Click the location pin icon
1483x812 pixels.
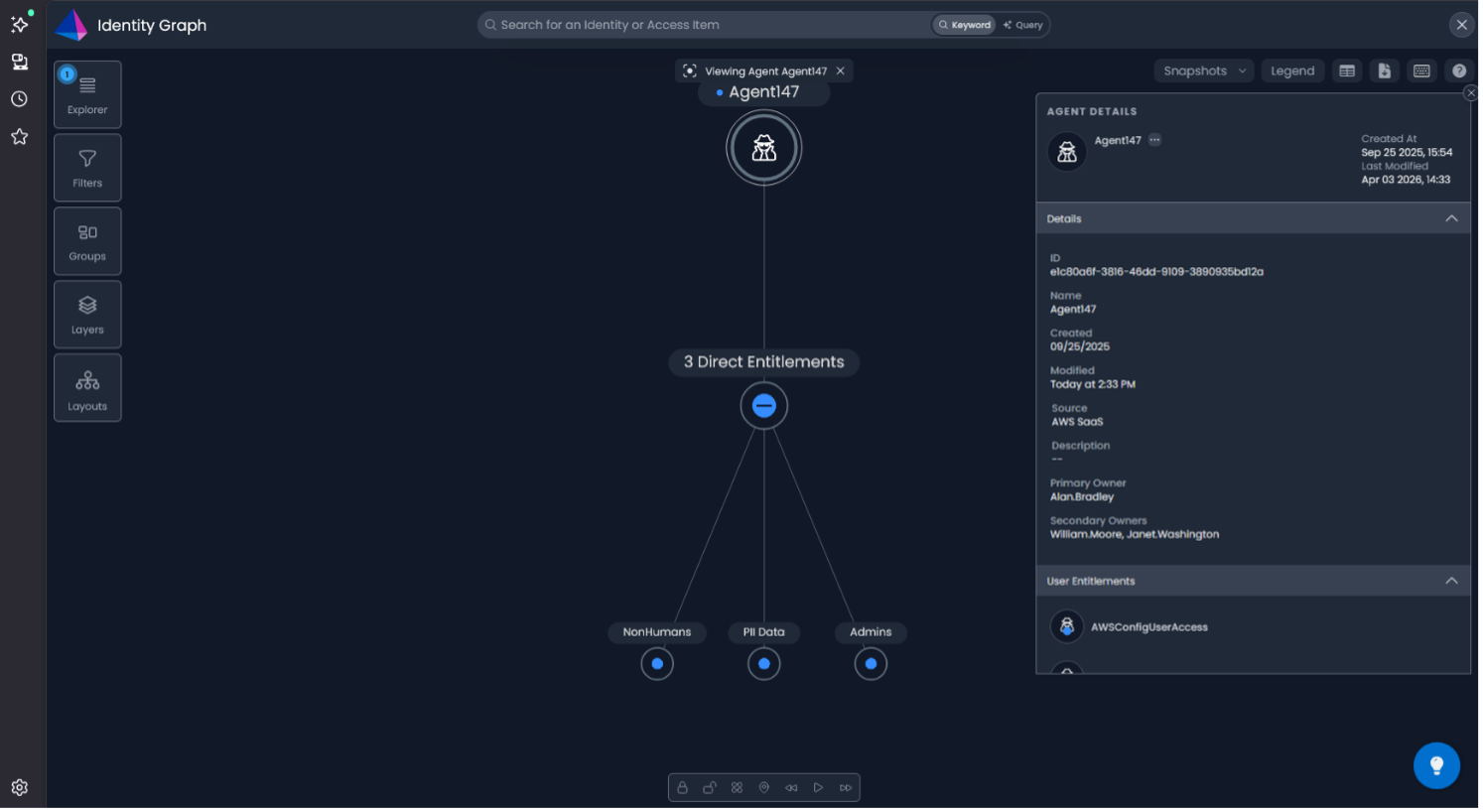764,788
